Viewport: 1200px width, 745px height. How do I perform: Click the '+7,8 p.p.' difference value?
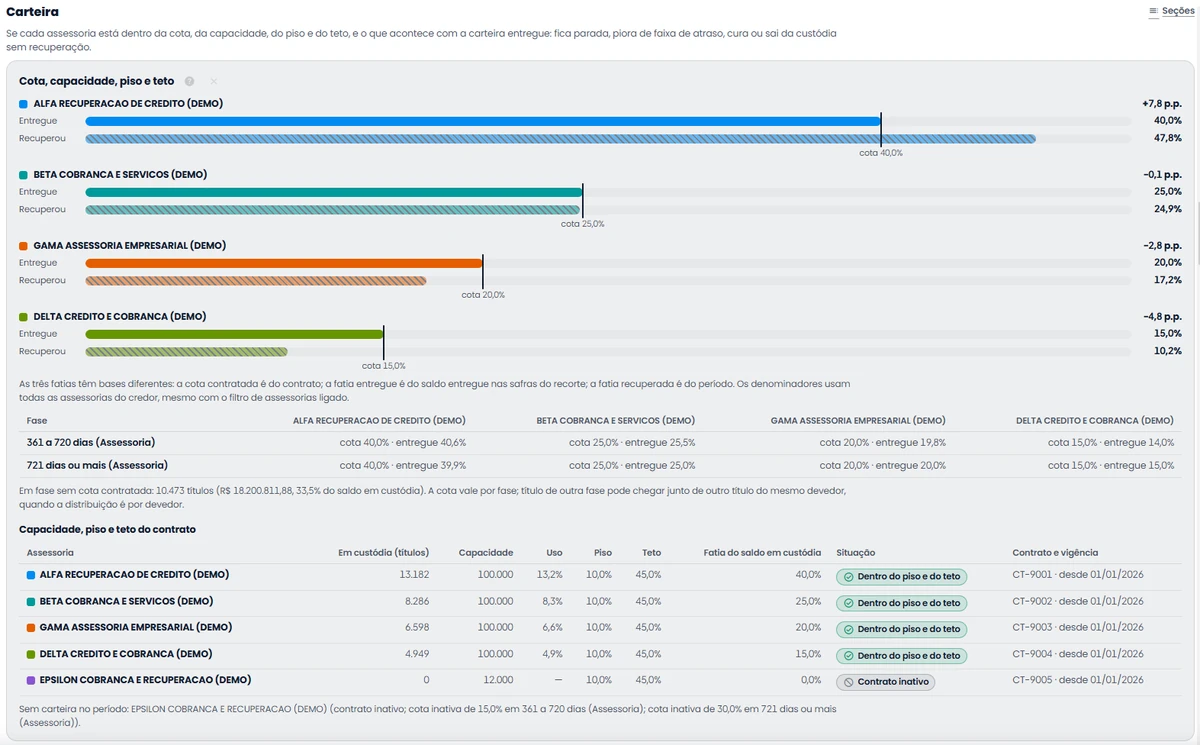1162,104
